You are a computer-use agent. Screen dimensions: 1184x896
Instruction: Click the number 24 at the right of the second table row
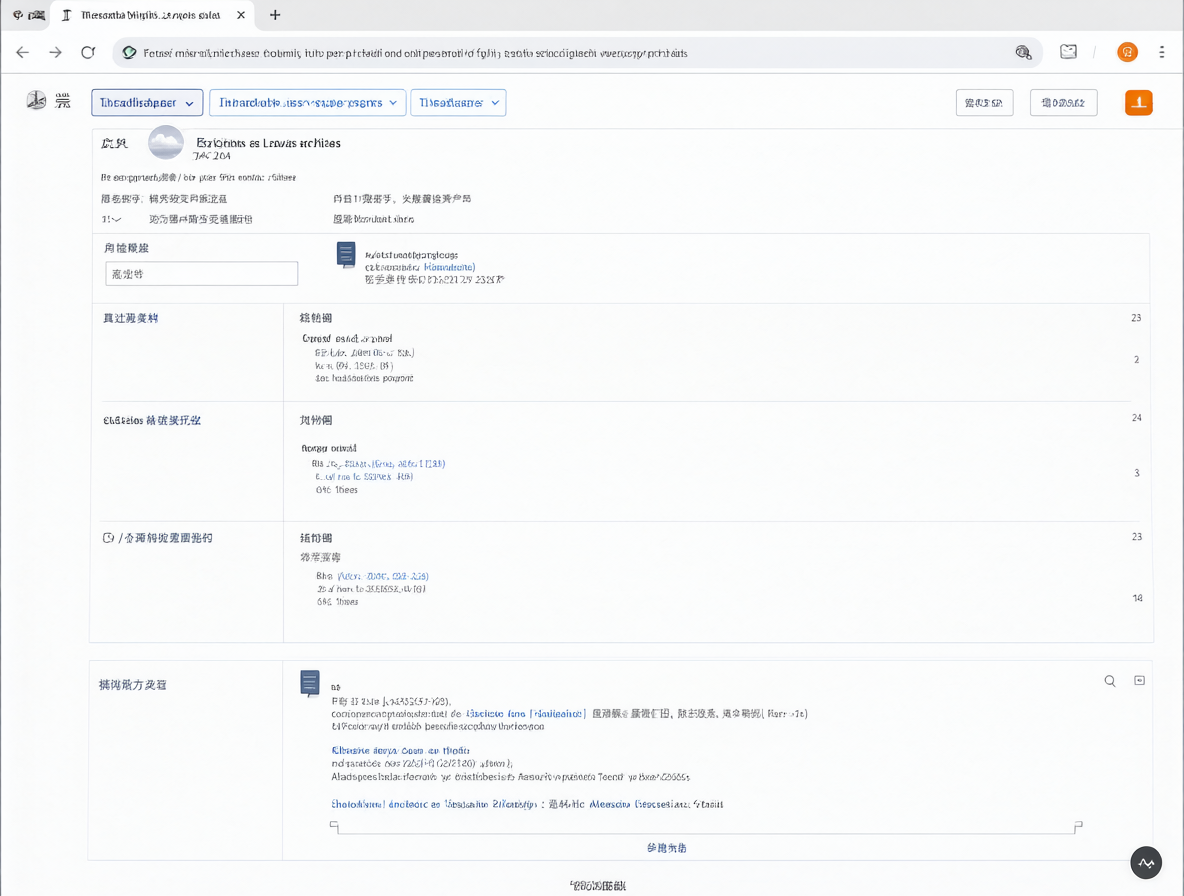pyautogui.click(x=1136, y=417)
